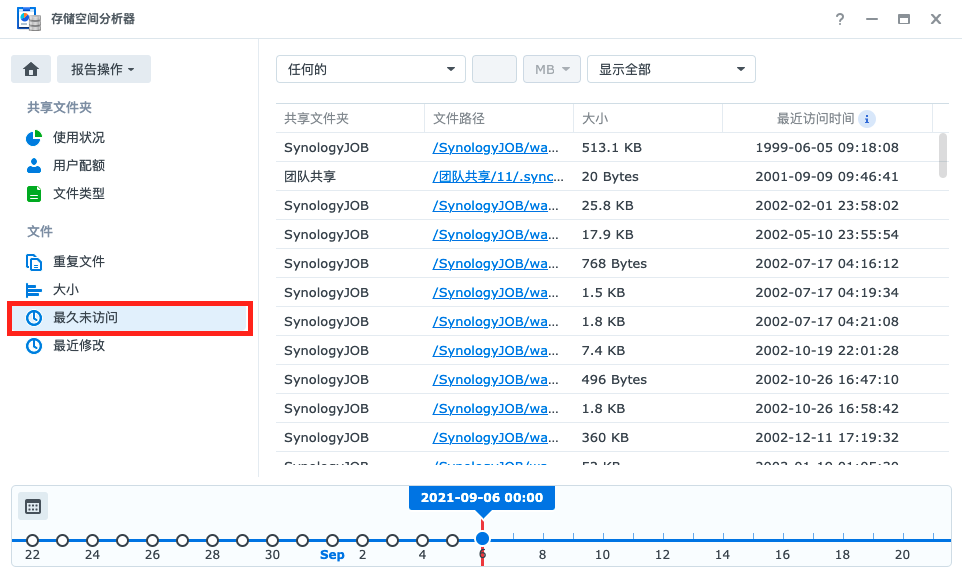The image size is (962, 577).
Task: Open the 显示全部 display filter dropdown
Action: point(670,68)
